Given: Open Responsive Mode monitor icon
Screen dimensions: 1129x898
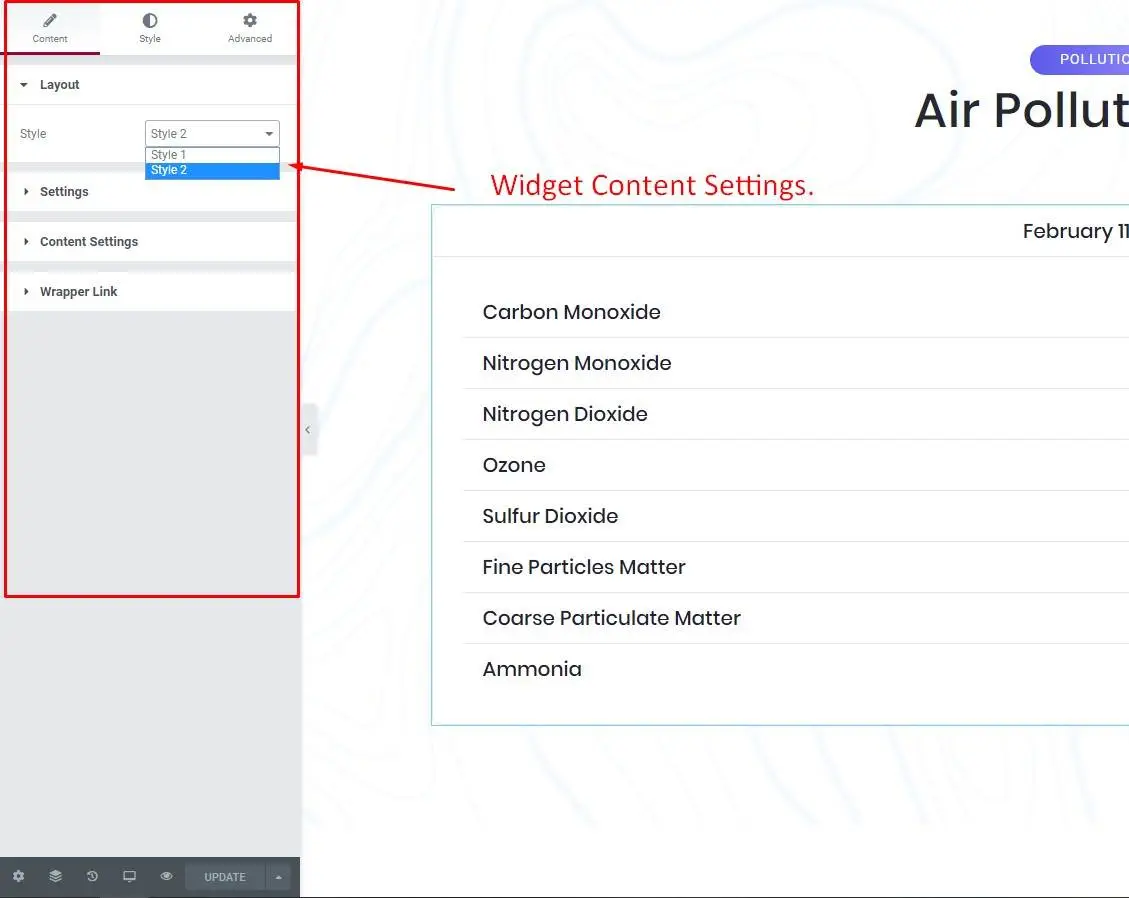Looking at the screenshot, I should (x=130, y=876).
